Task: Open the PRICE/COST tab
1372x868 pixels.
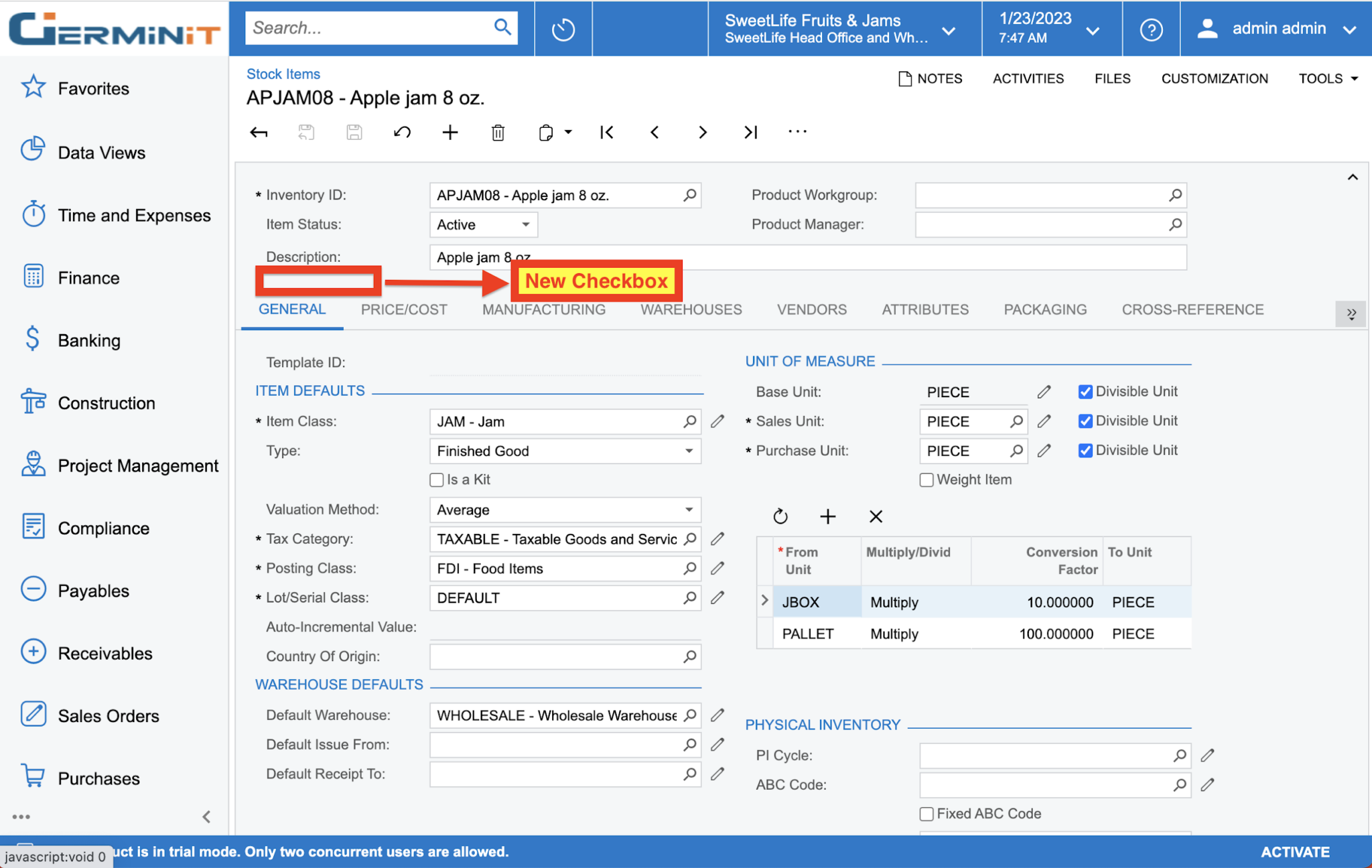Action: coord(404,309)
